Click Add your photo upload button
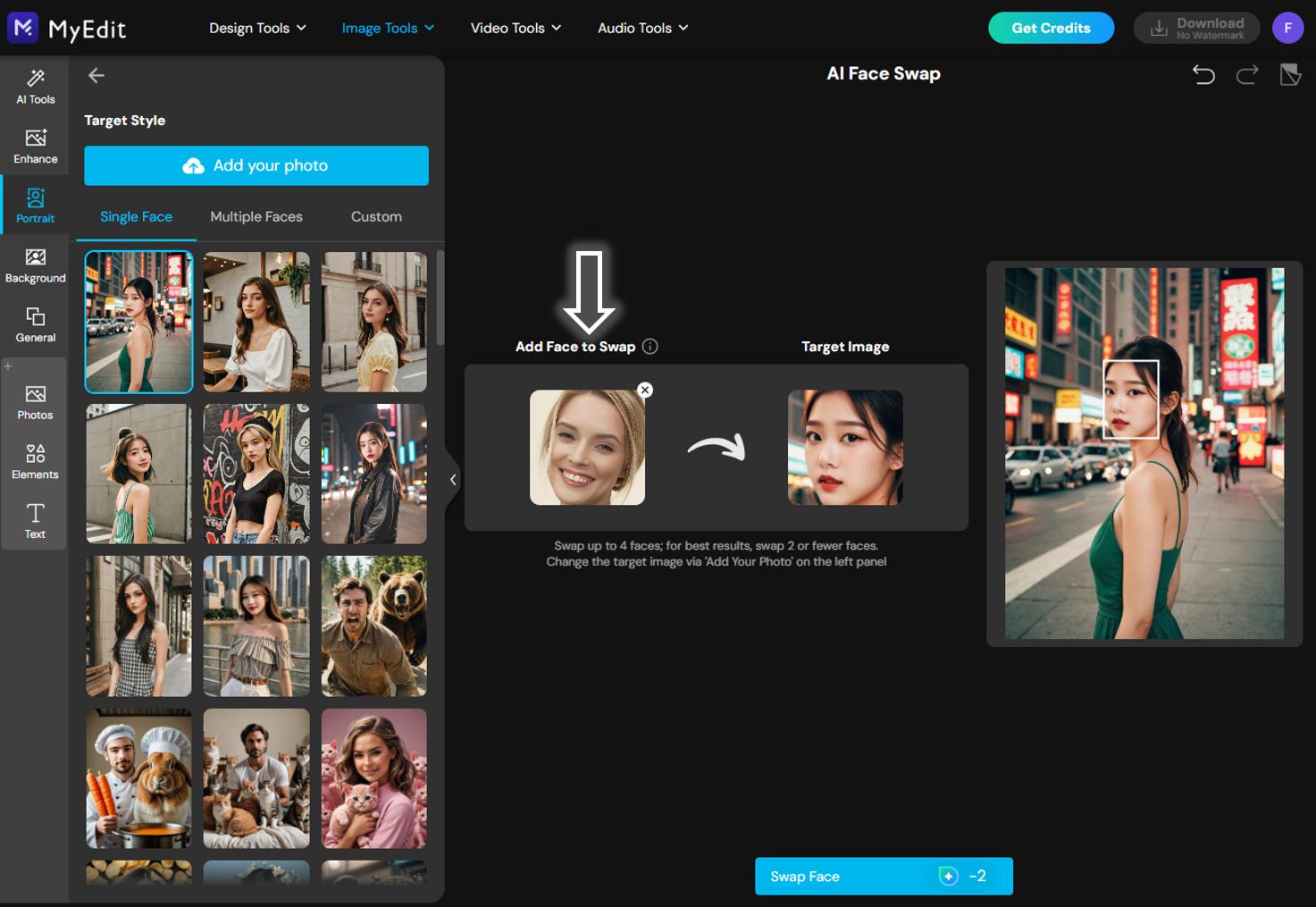The width and height of the screenshot is (1316, 907). (256, 165)
